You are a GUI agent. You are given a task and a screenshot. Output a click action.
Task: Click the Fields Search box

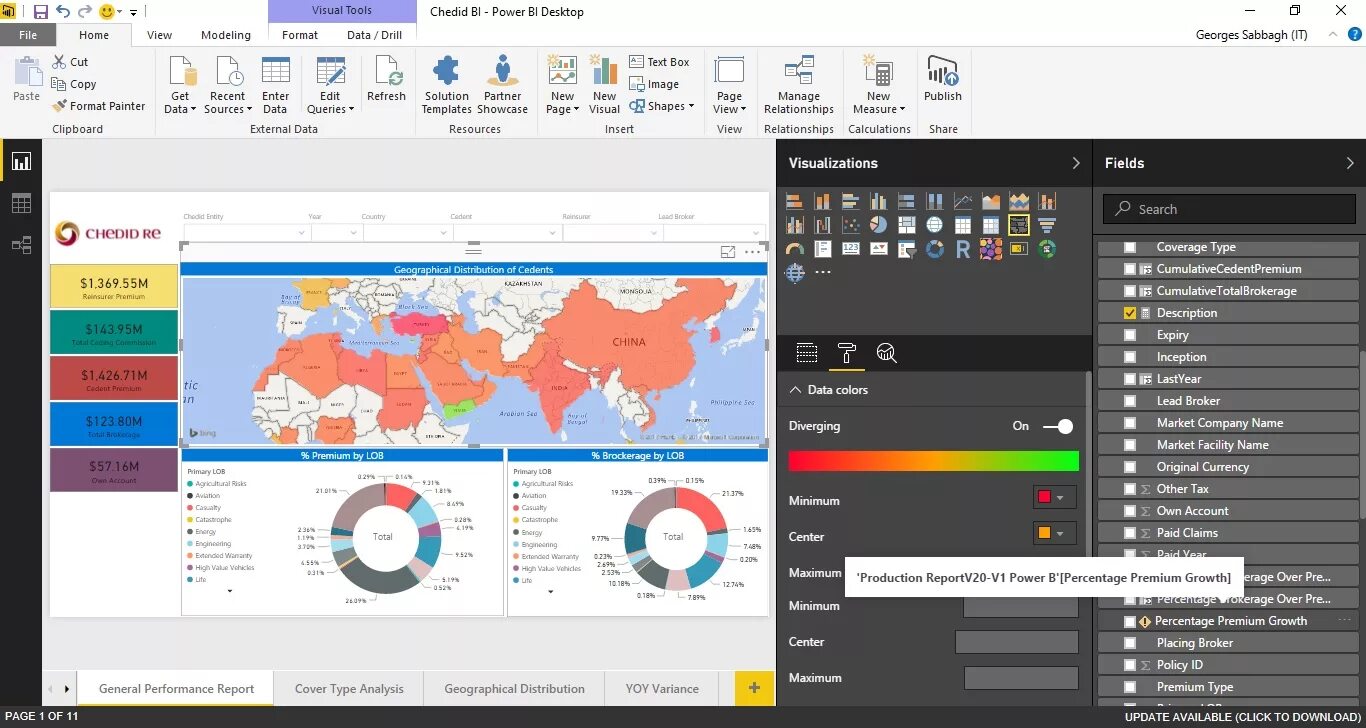tap(1229, 209)
